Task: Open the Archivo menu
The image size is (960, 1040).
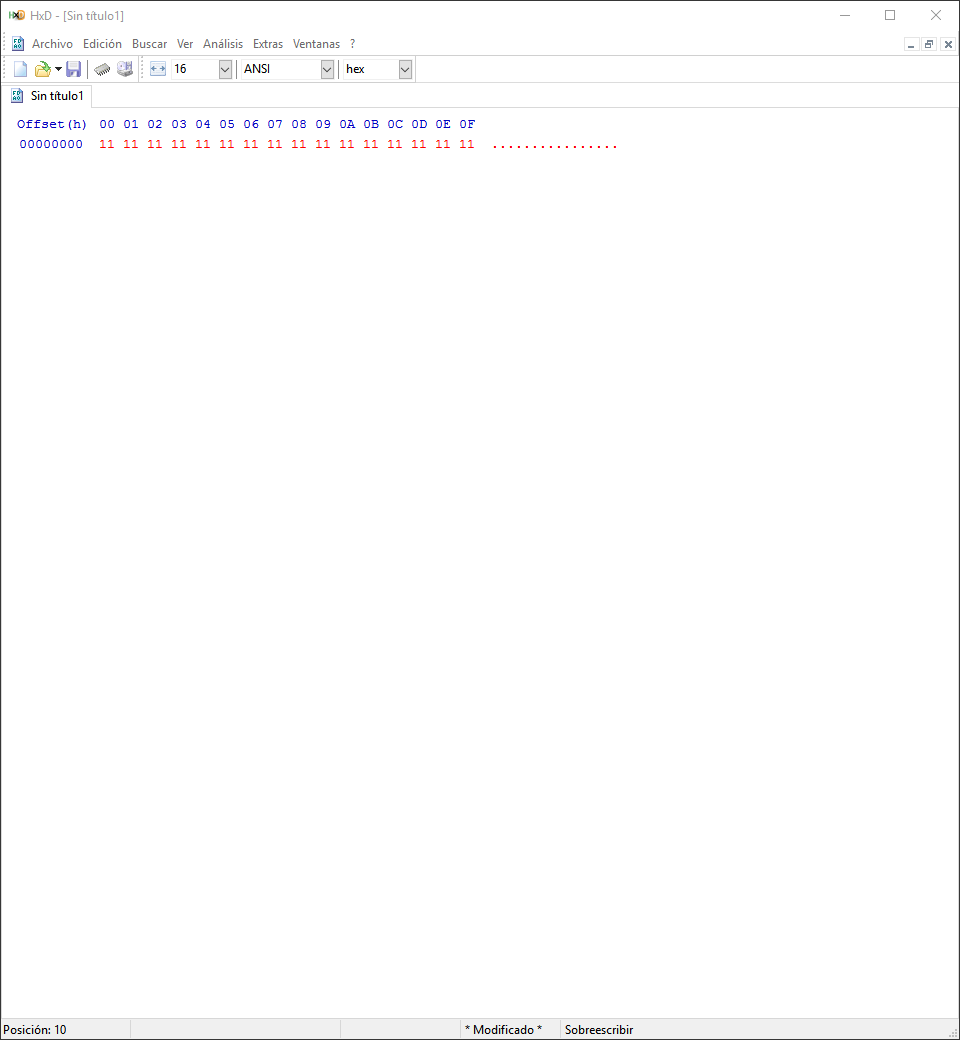Action: click(x=52, y=44)
